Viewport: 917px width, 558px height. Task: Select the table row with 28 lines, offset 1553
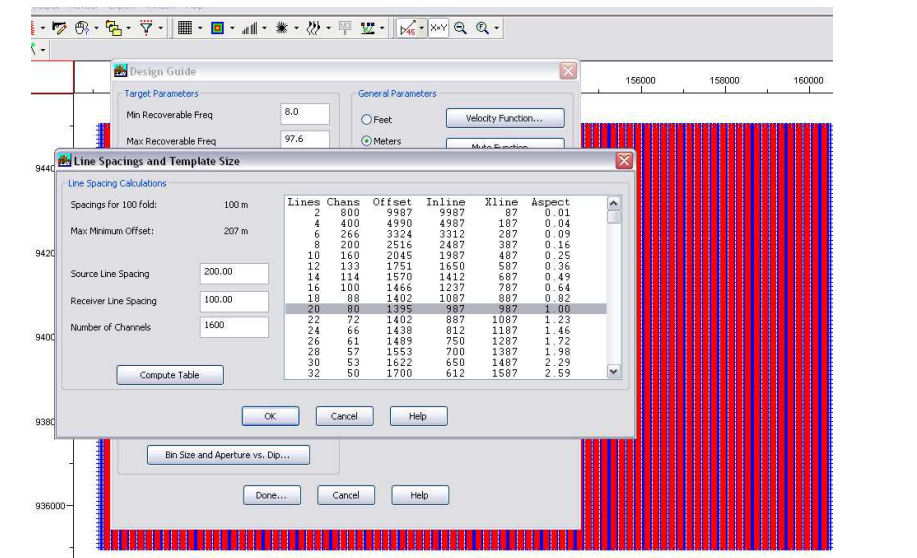click(446, 352)
